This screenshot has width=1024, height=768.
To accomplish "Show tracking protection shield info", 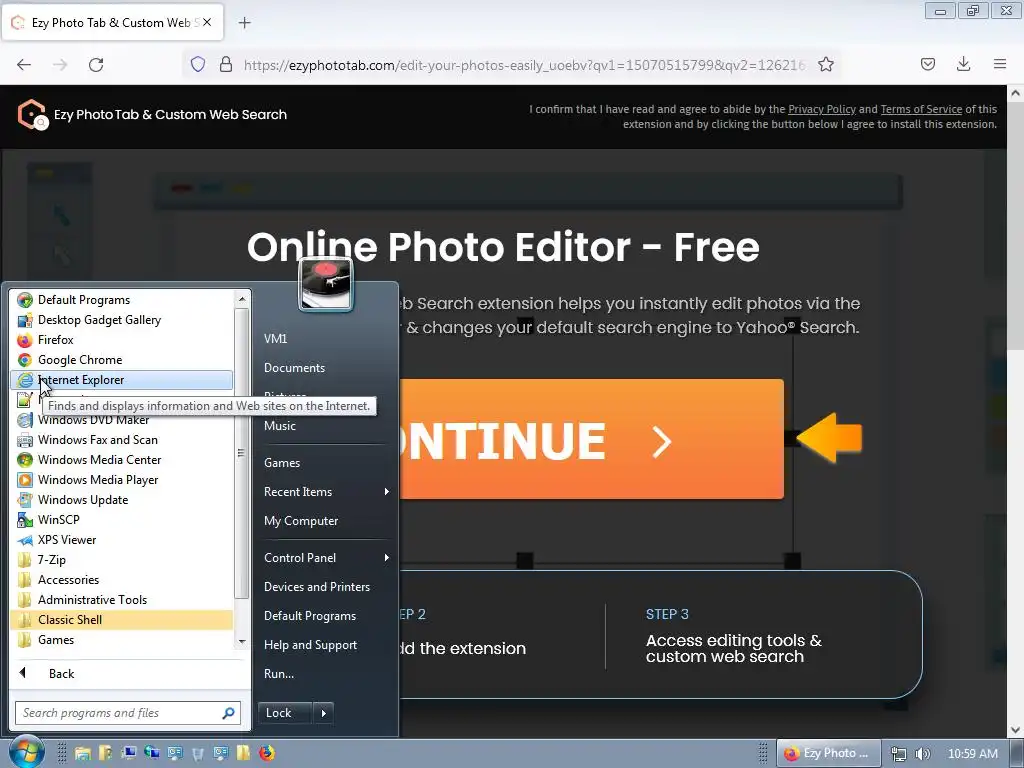I will 198,64.
